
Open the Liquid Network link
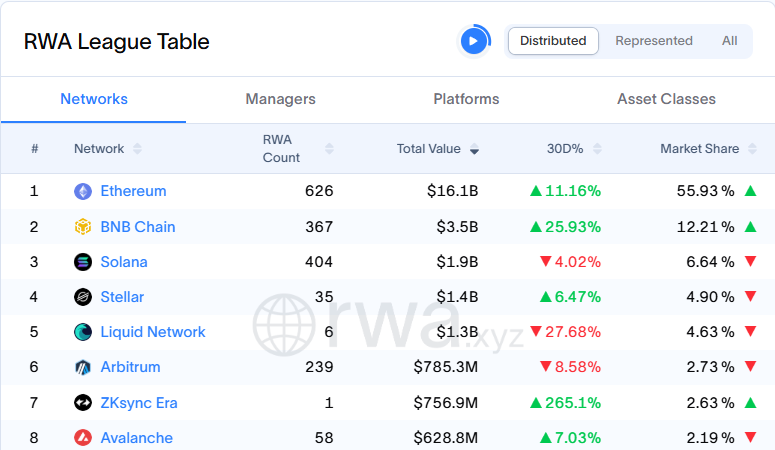click(153, 332)
